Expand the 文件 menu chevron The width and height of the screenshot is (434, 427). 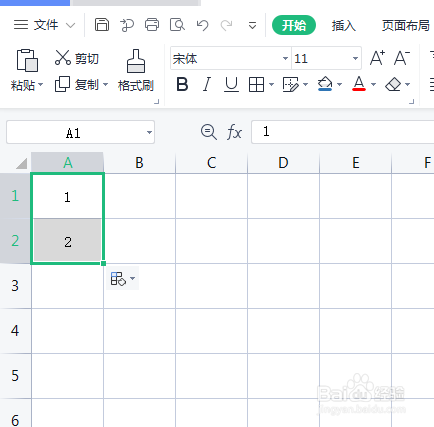pos(71,25)
